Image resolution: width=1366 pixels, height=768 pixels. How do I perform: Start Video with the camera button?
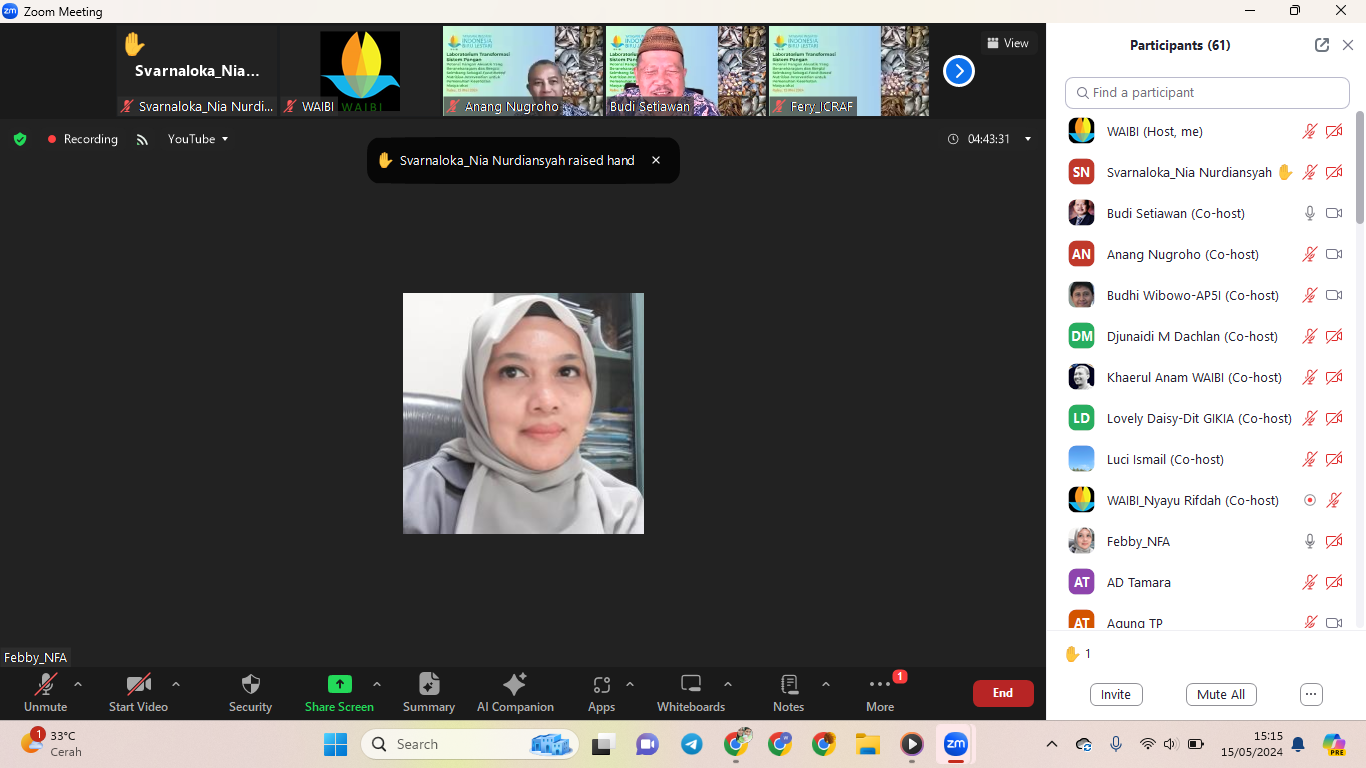tap(138, 685)
